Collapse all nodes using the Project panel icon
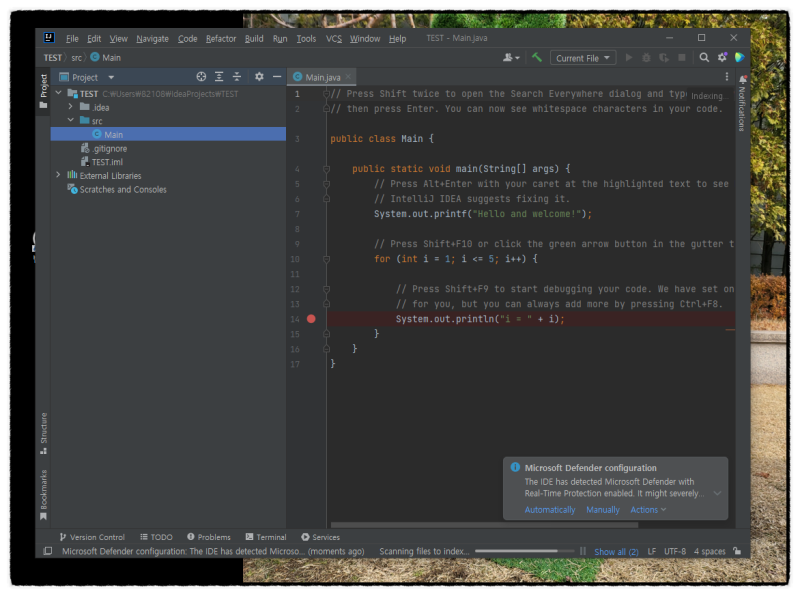Screen dimensions: 800x596 (237, 76)
